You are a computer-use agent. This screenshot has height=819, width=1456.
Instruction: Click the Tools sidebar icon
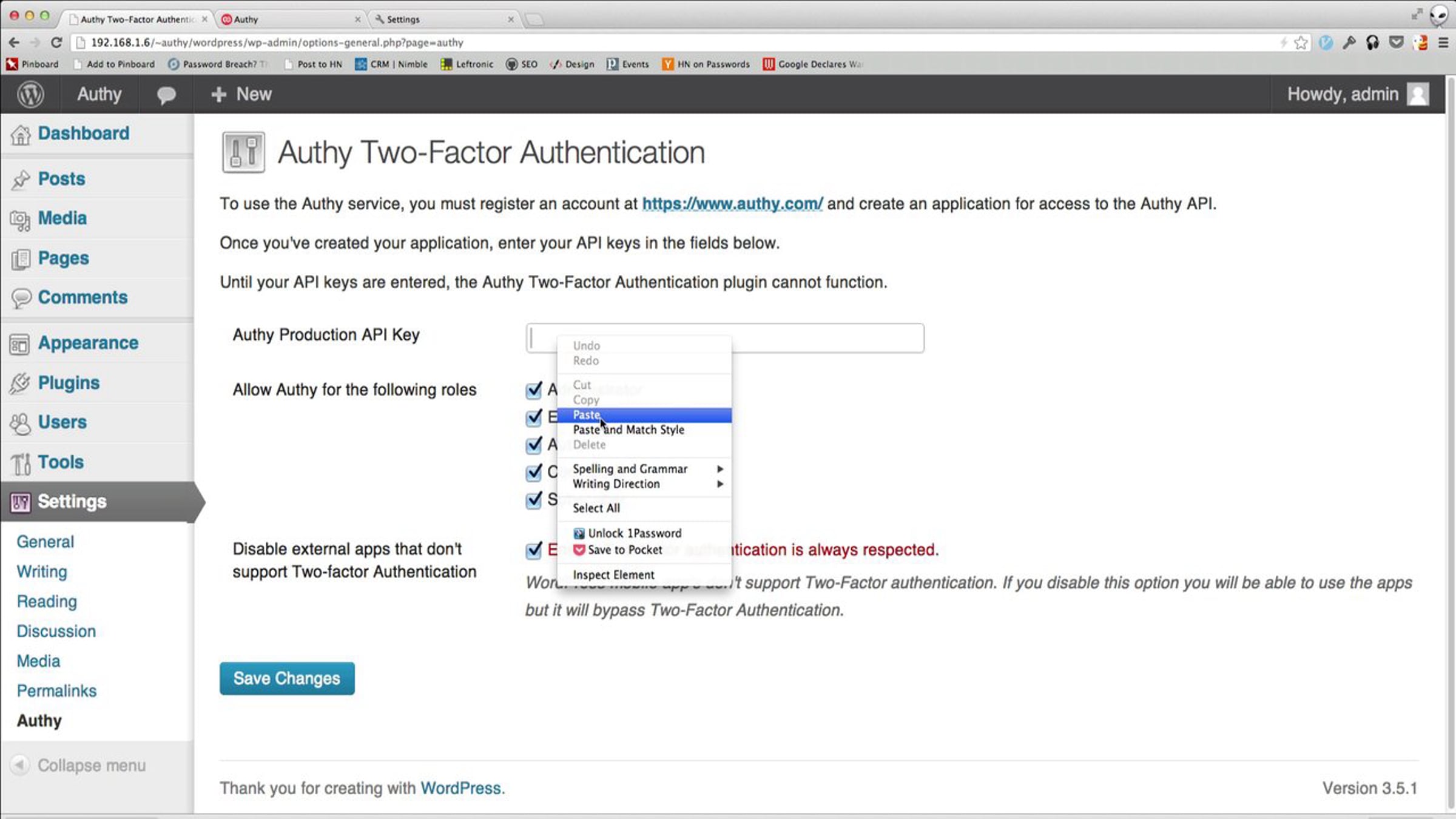21,463
